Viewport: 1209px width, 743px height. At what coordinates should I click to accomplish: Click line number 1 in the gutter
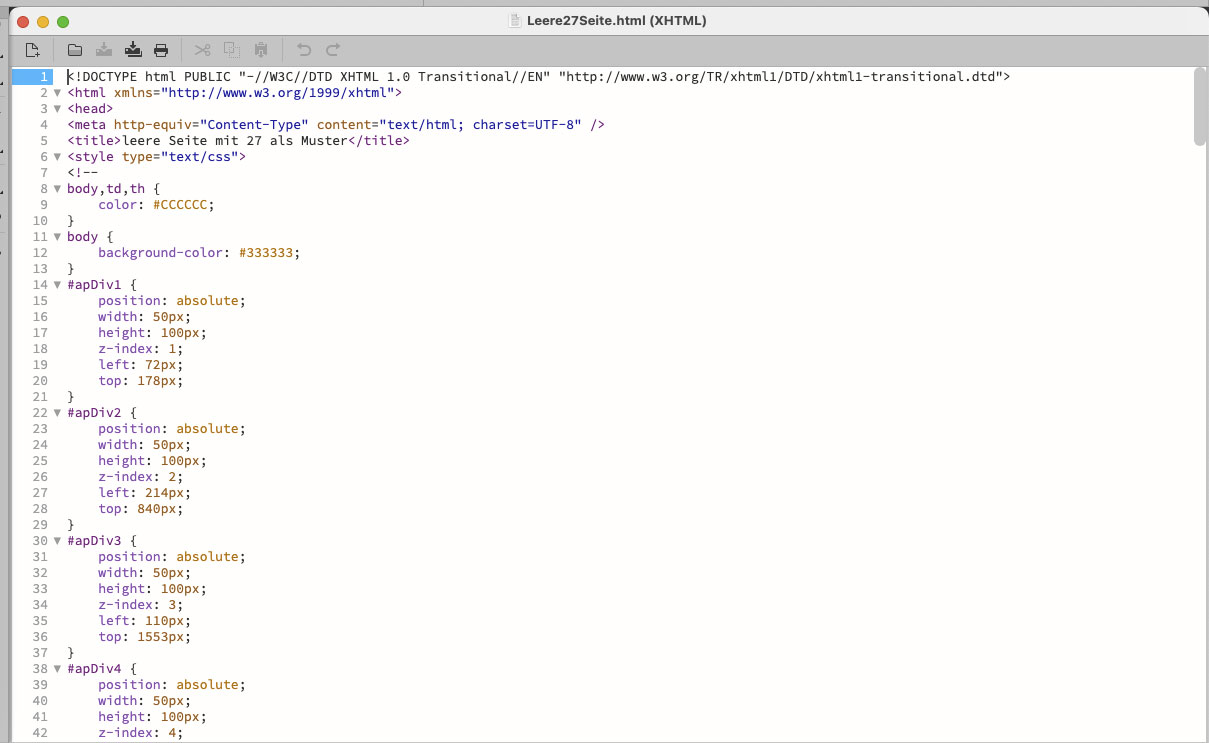[42, 77]
